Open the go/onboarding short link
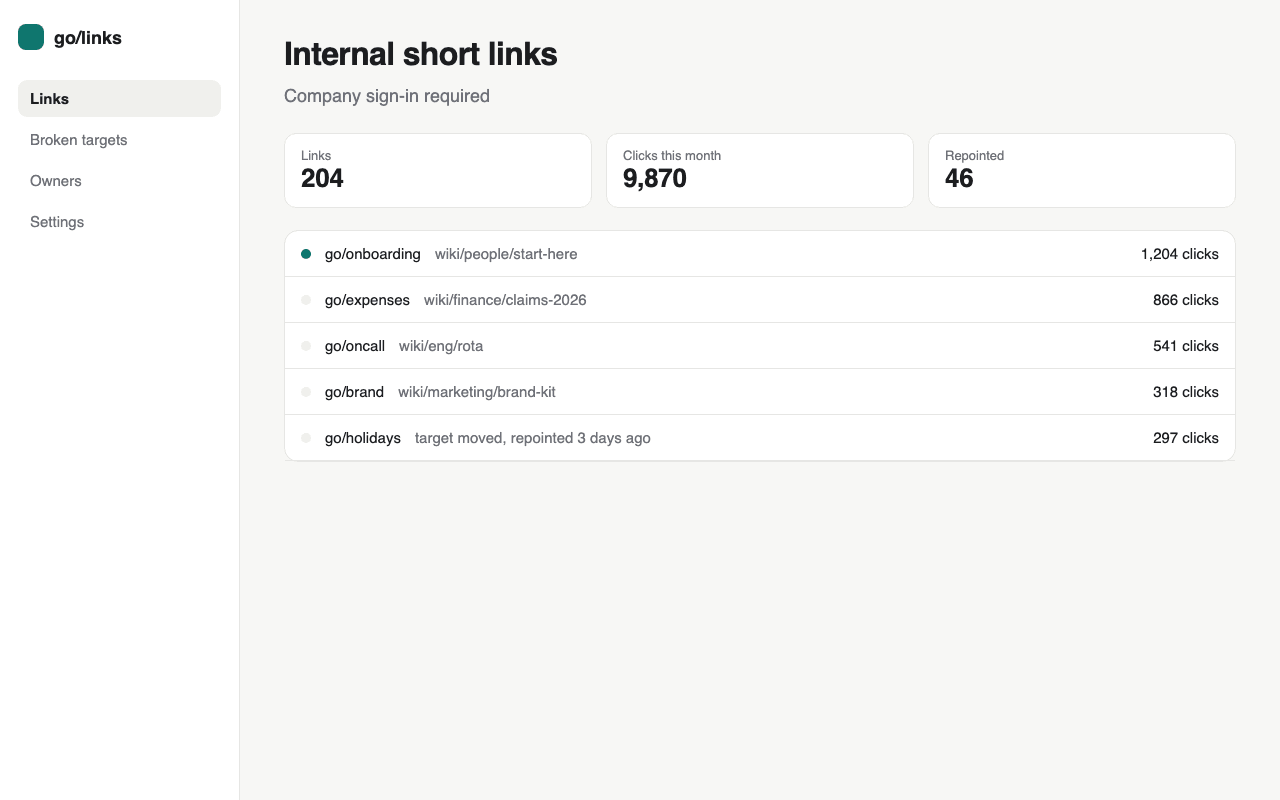This screenshot has width=1280, height=800. (372, 254)
